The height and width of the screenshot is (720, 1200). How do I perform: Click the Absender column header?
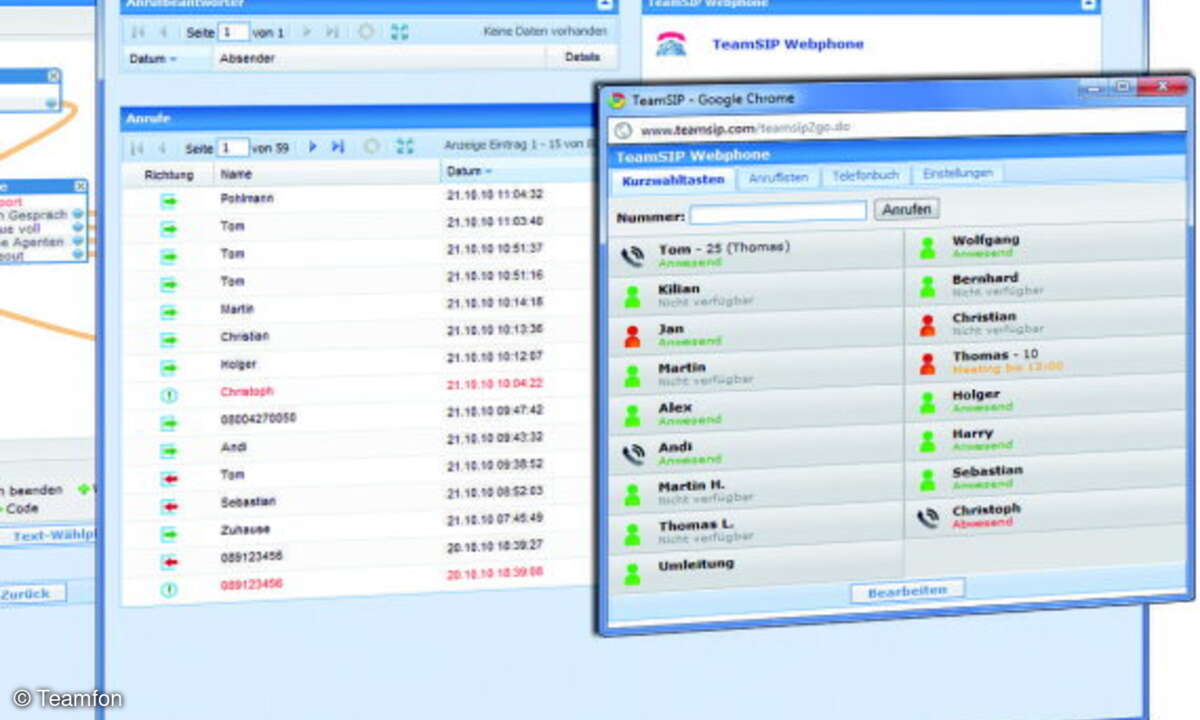click(380, 58)
